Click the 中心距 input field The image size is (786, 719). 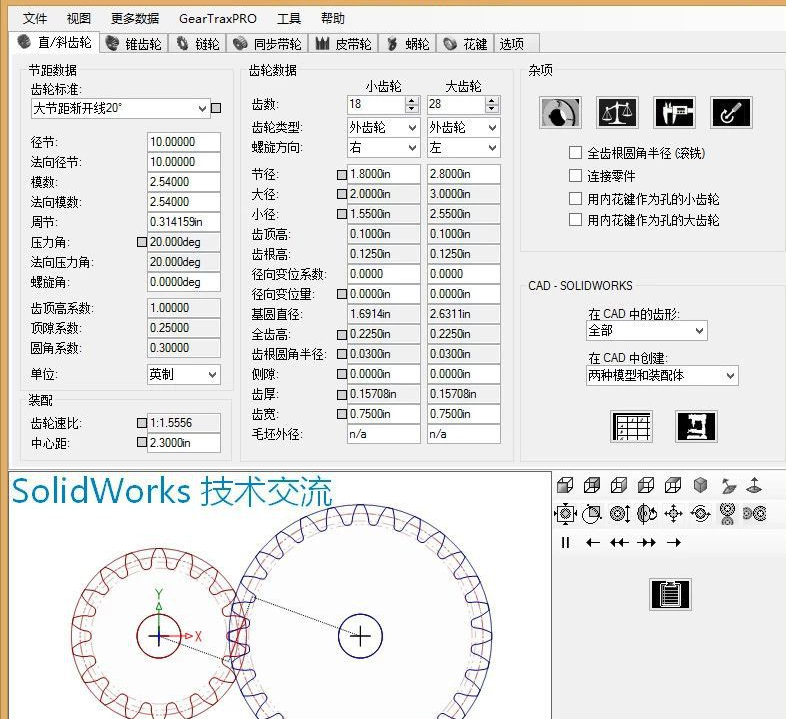tap(183, 443)
